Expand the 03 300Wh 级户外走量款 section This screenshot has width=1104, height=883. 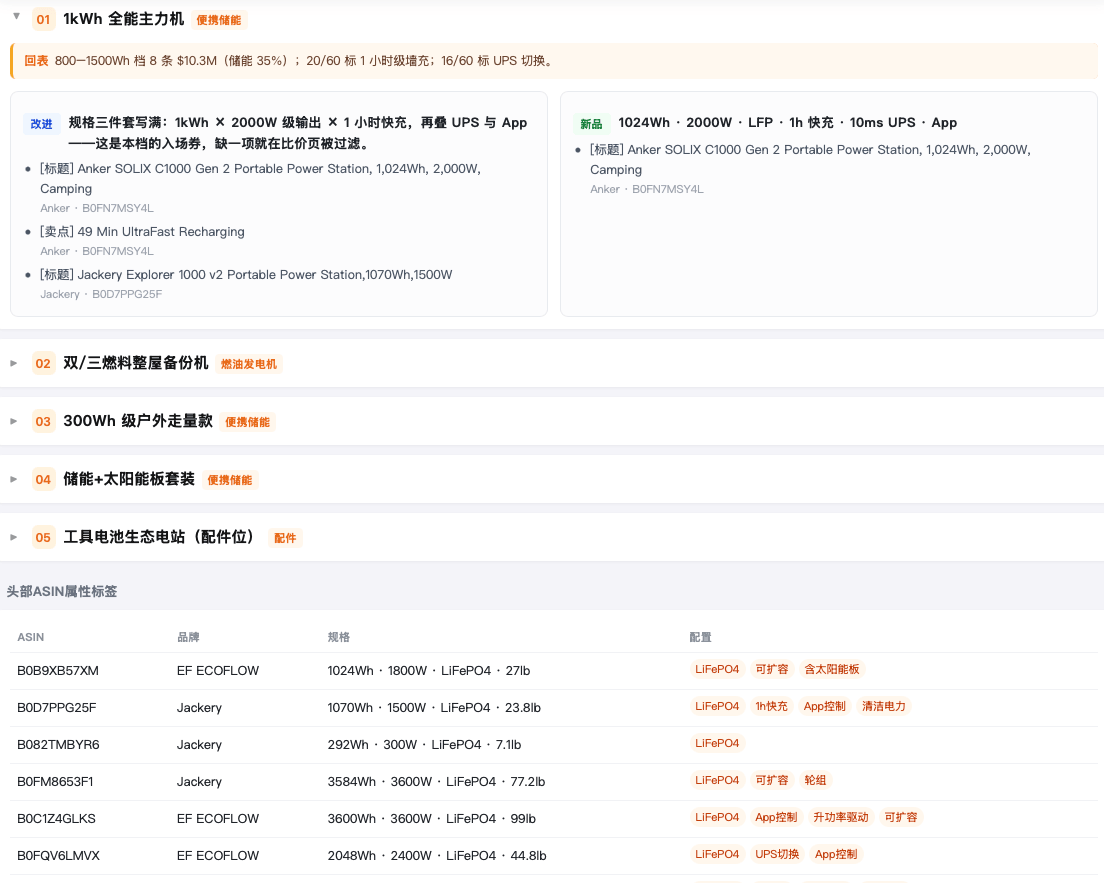point(13,421)
